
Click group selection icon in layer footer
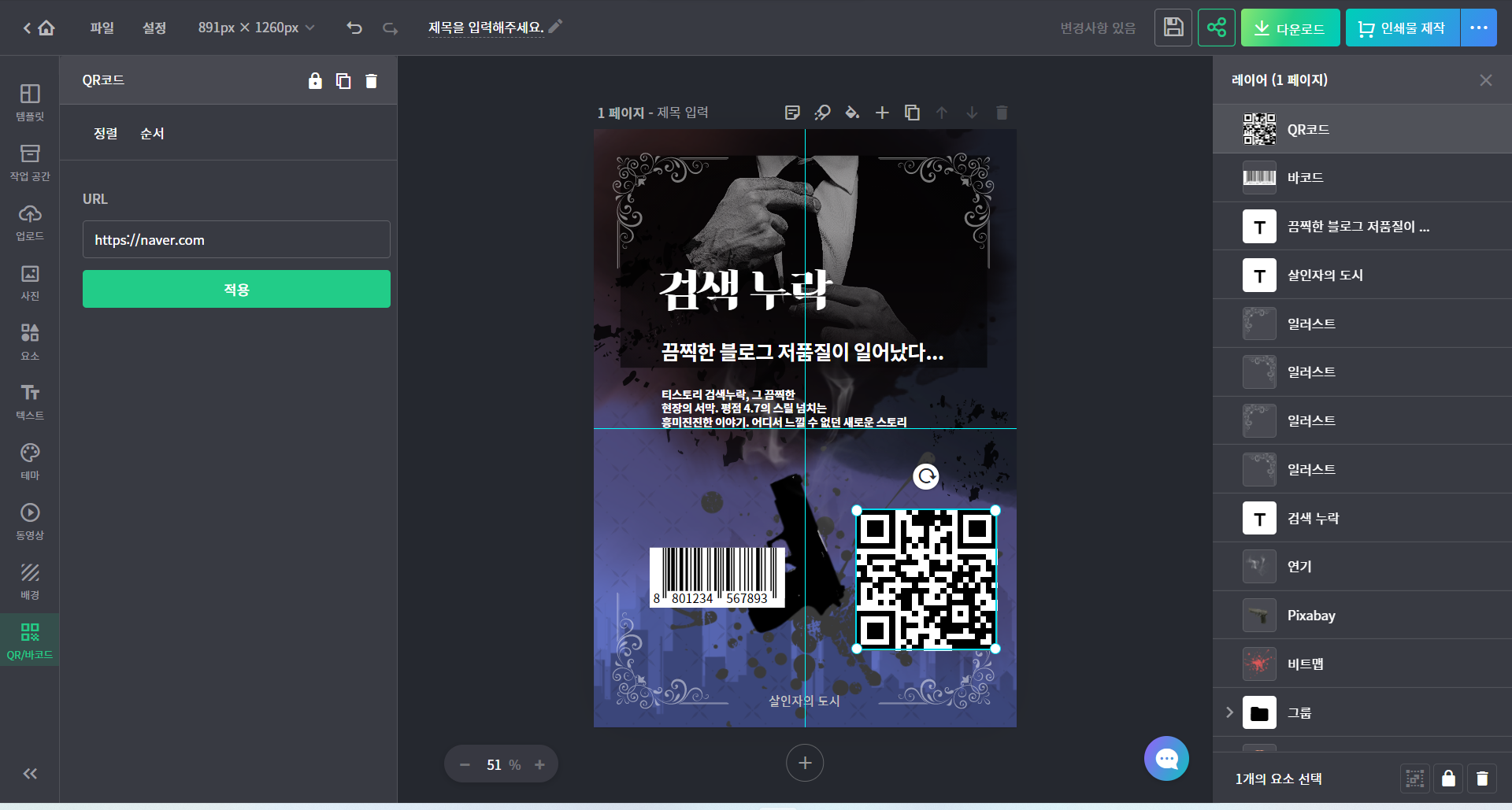coord(1415,779)
